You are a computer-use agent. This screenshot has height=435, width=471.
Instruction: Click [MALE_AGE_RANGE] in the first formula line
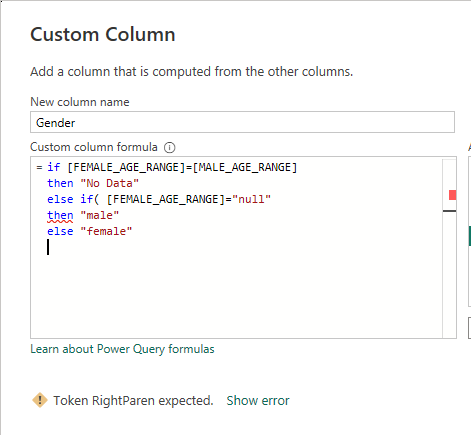(245, 167)
